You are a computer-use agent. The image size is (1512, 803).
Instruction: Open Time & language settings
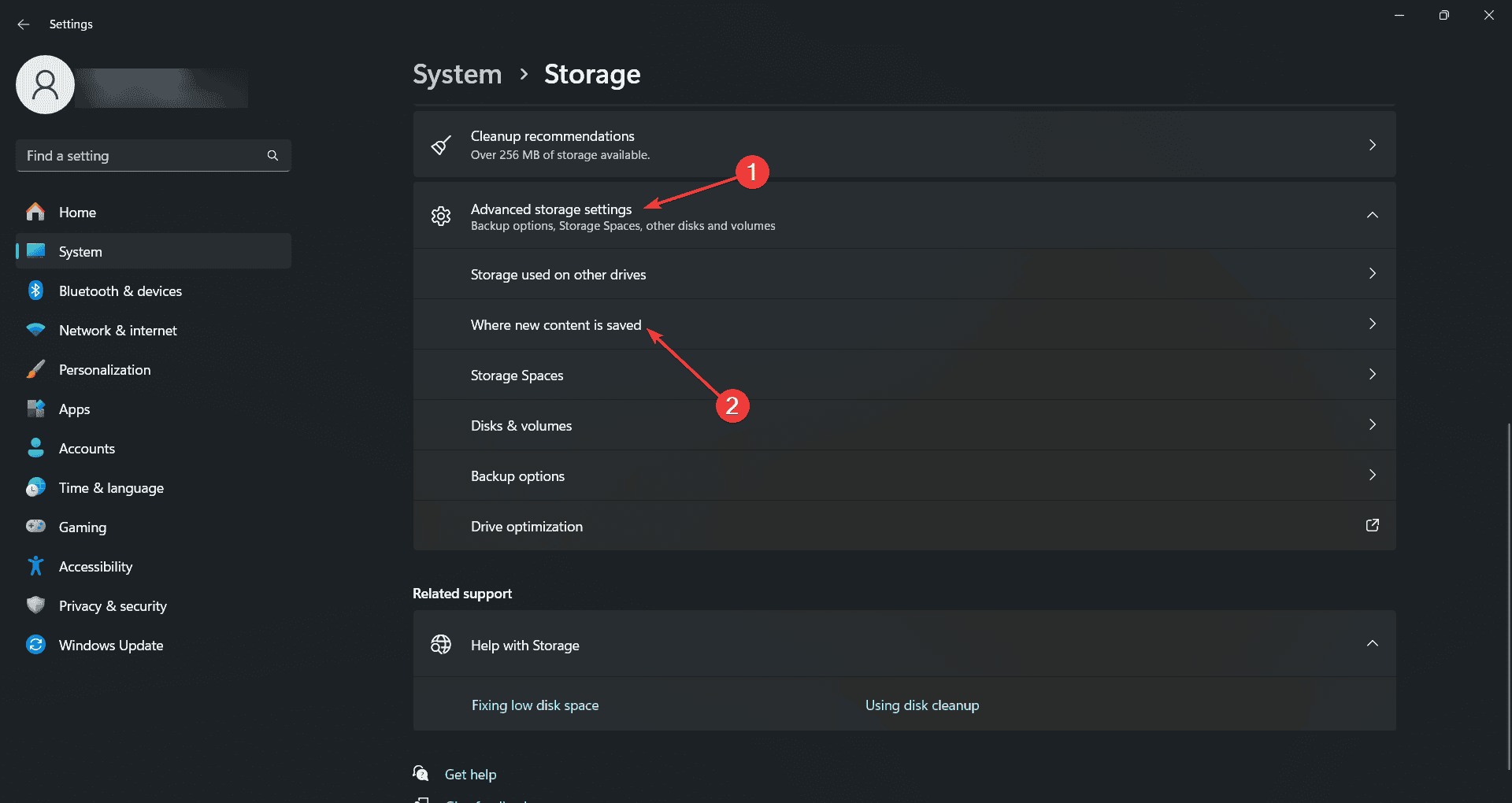pyautogui.click(x=111, y=488)
